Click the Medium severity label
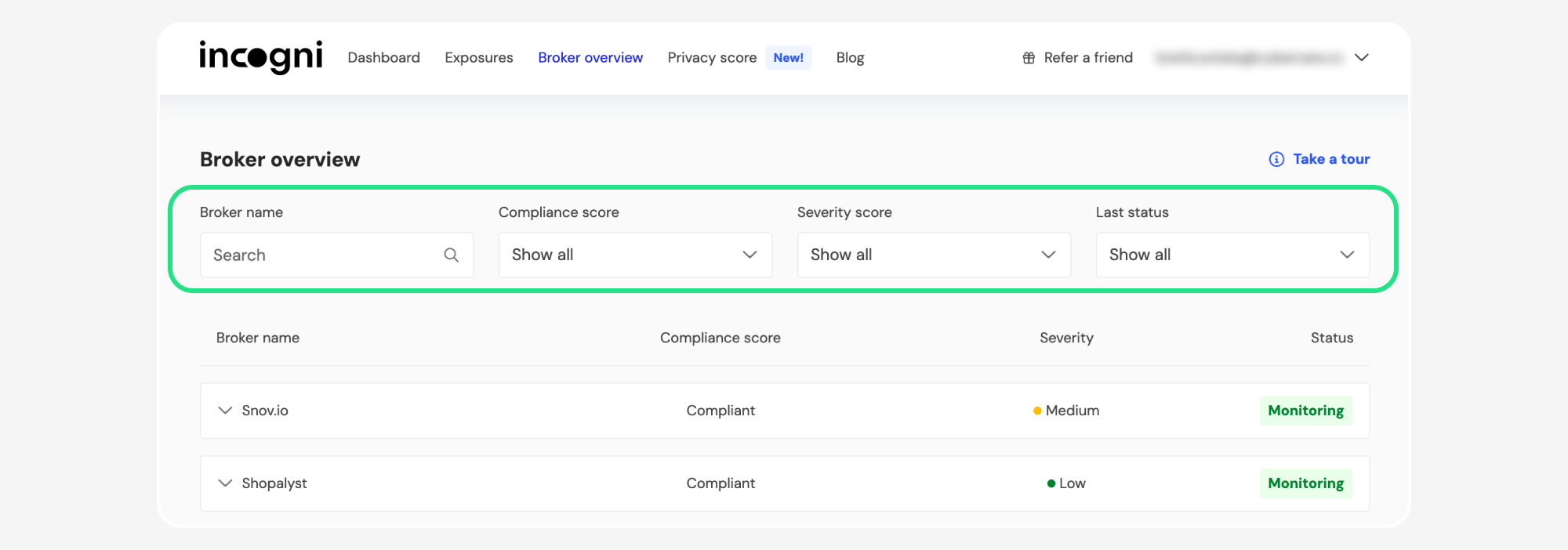1568x550 pixels. point(1072,411)
